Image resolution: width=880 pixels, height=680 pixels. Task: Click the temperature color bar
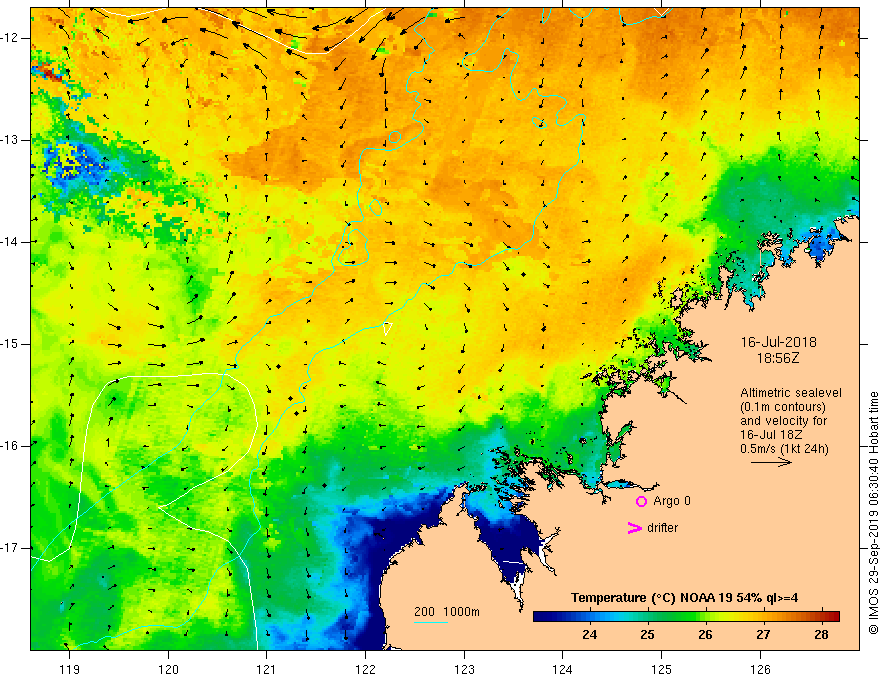click(686, 617)
